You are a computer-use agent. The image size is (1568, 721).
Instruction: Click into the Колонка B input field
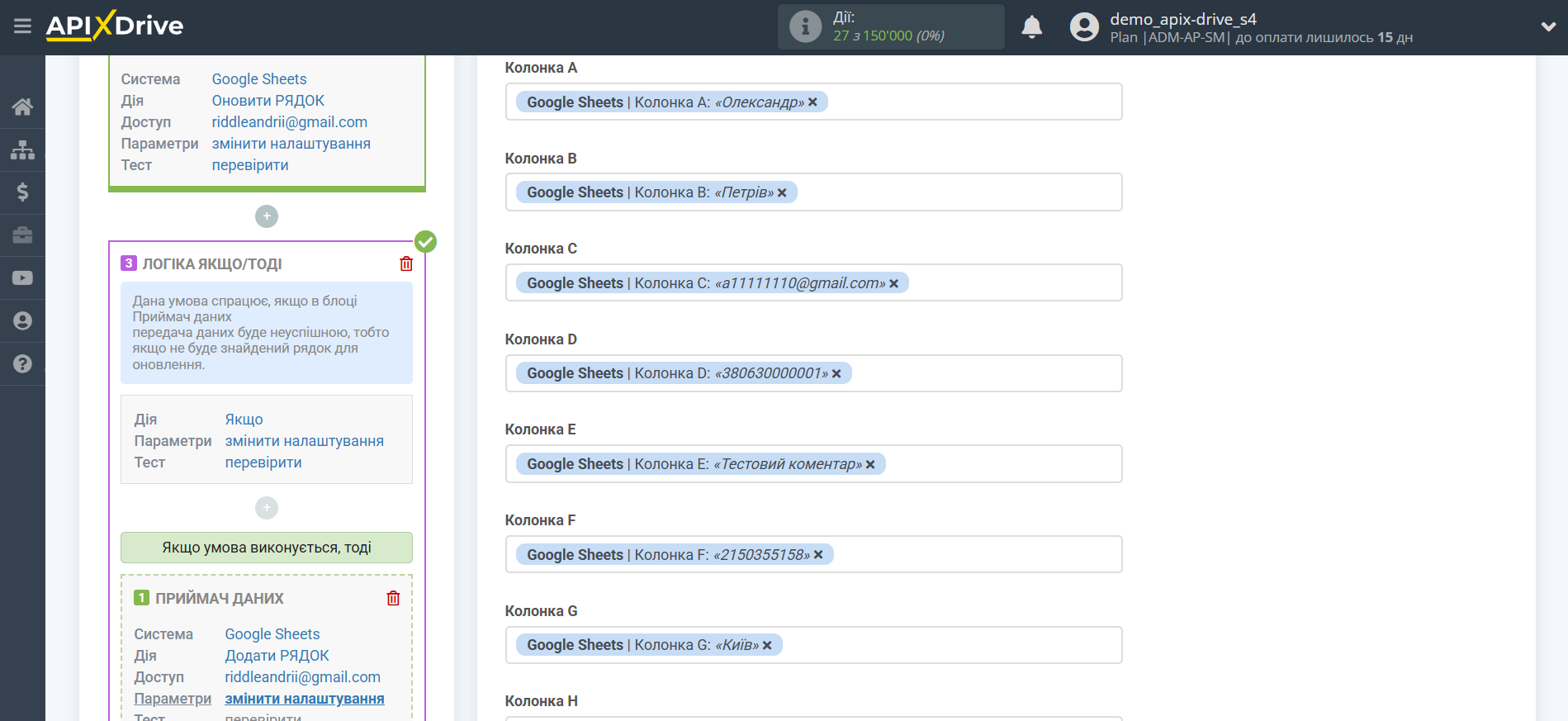813,192
